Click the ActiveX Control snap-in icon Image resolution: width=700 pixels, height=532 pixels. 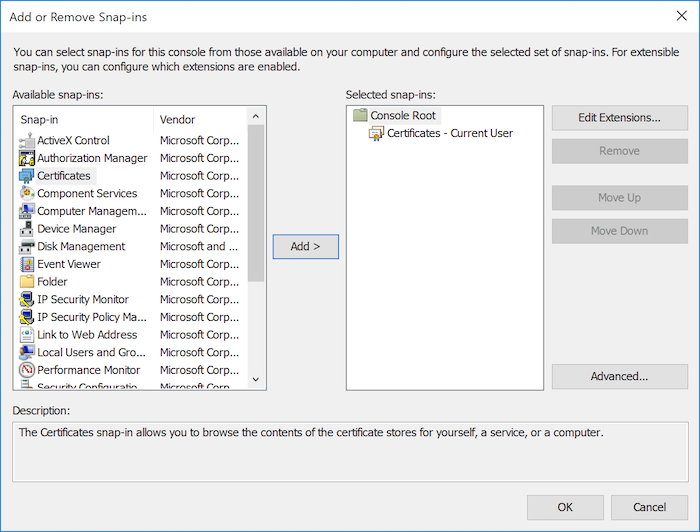pos(27,141)
